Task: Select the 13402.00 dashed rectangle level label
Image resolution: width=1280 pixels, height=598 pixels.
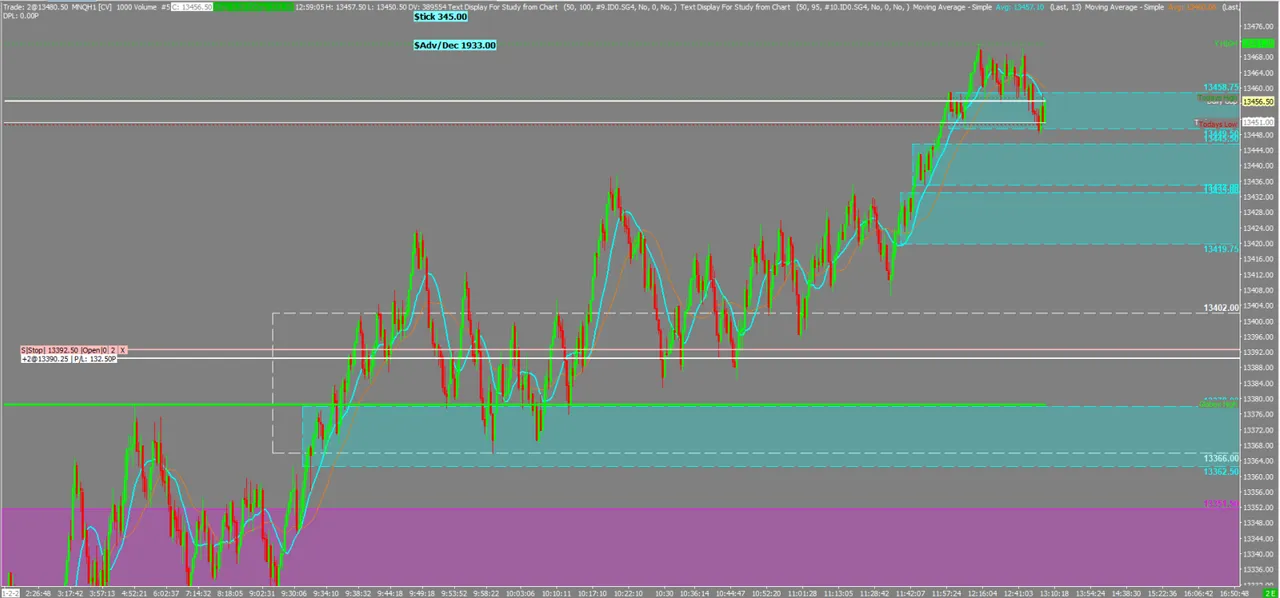Action: click(x=1221, y=308)
